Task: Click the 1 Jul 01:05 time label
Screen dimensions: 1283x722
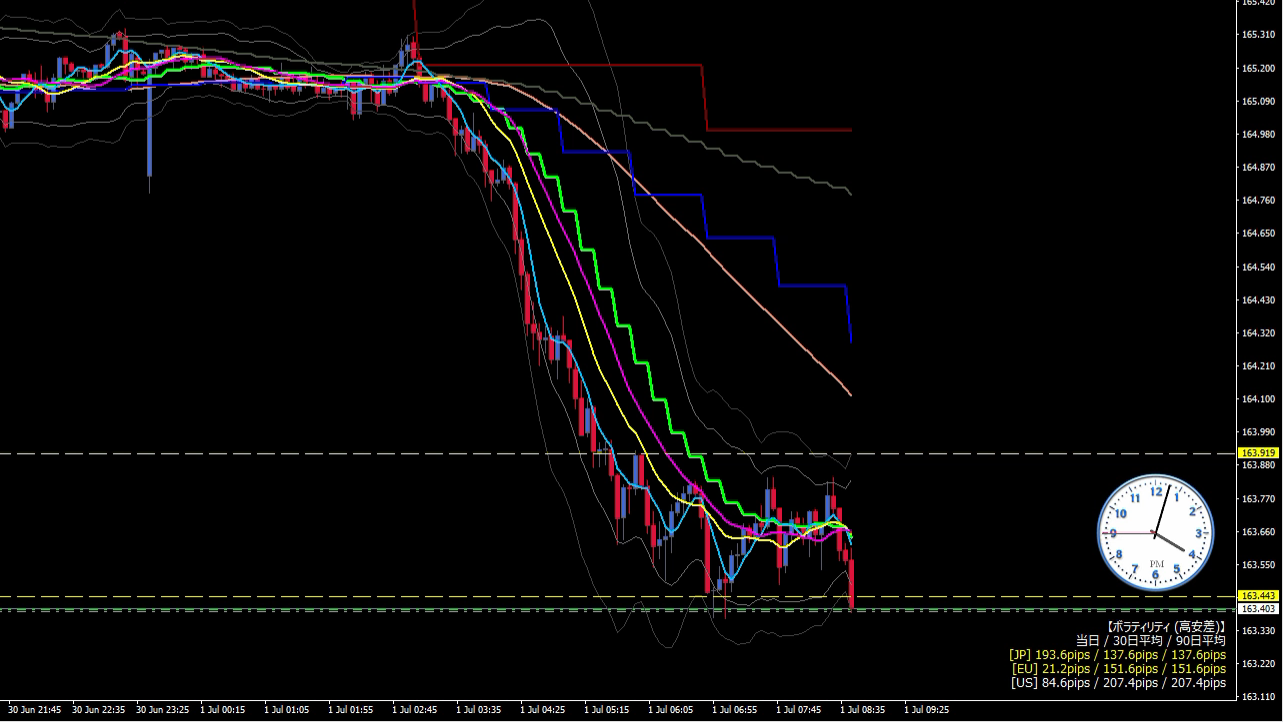Action: (x=287, y=709)
